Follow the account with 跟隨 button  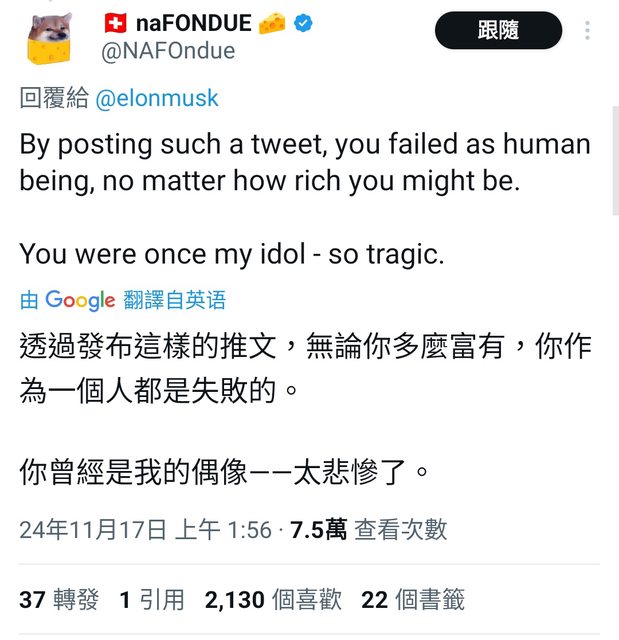498,31
